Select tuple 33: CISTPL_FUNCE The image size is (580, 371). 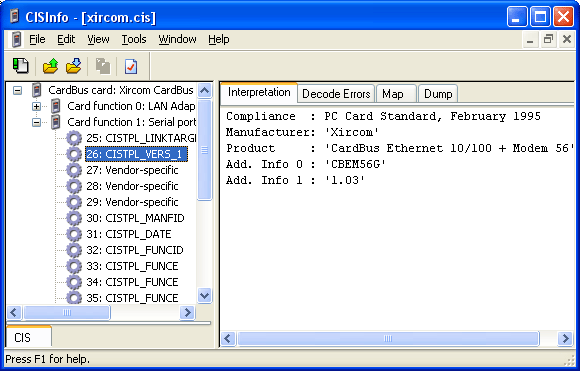(132, 266)
